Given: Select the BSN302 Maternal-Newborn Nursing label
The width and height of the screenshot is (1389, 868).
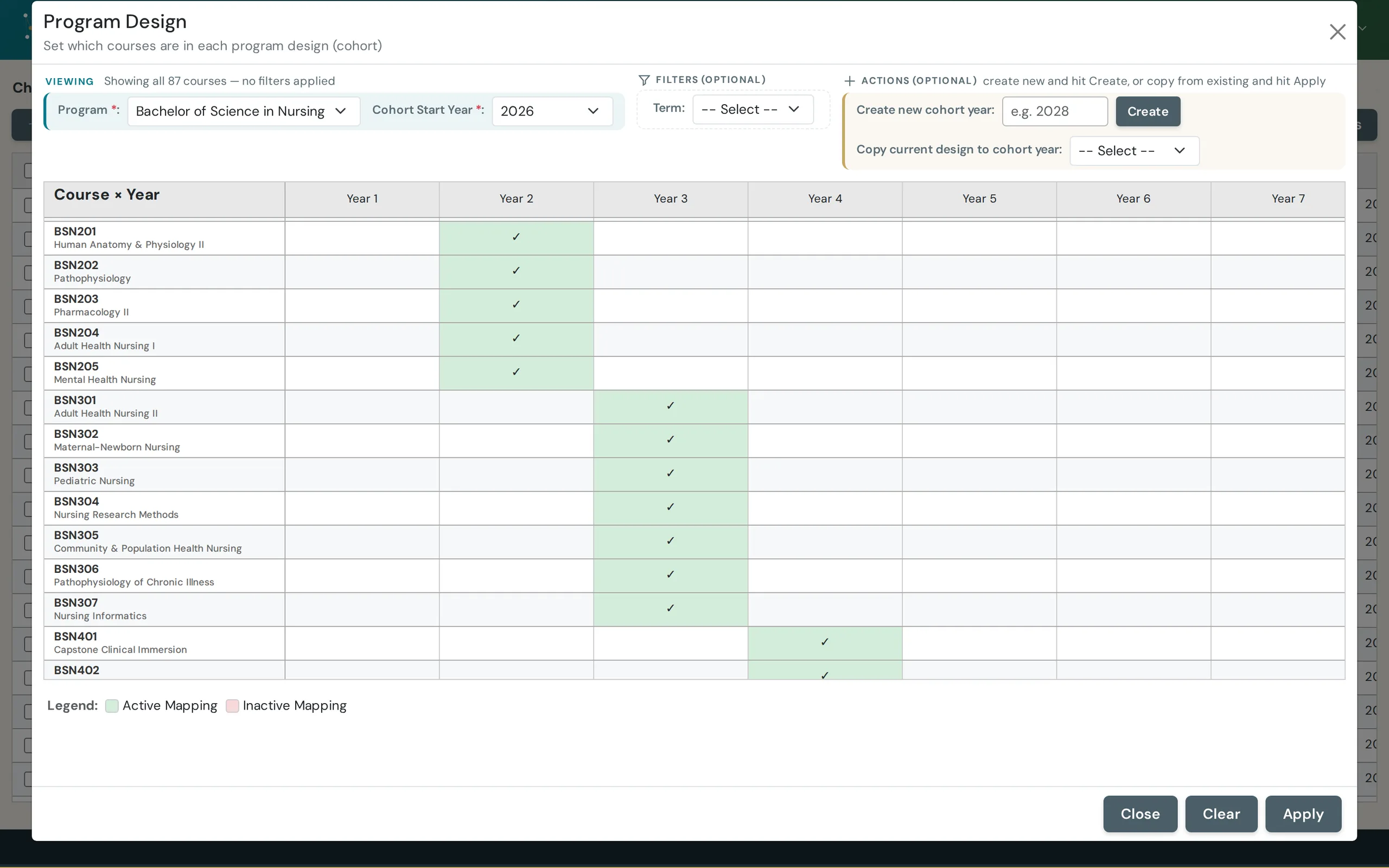Looking at the screenshot, I should click(x=164, y=441).
